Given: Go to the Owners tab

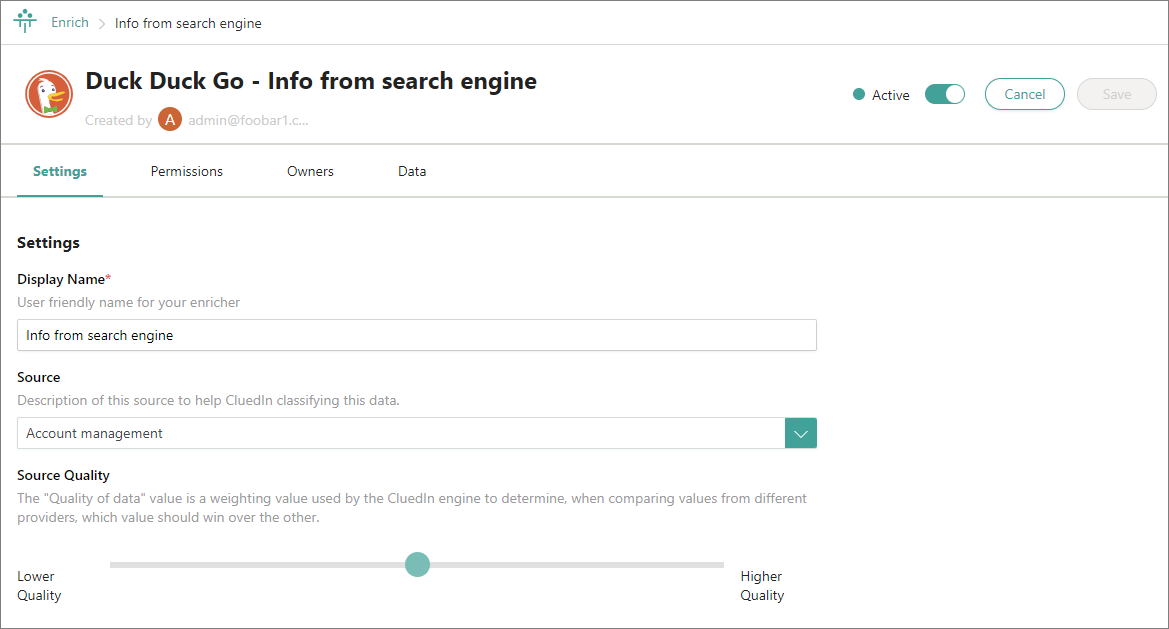Looking at the screenshot, I should tap(310, 171).
